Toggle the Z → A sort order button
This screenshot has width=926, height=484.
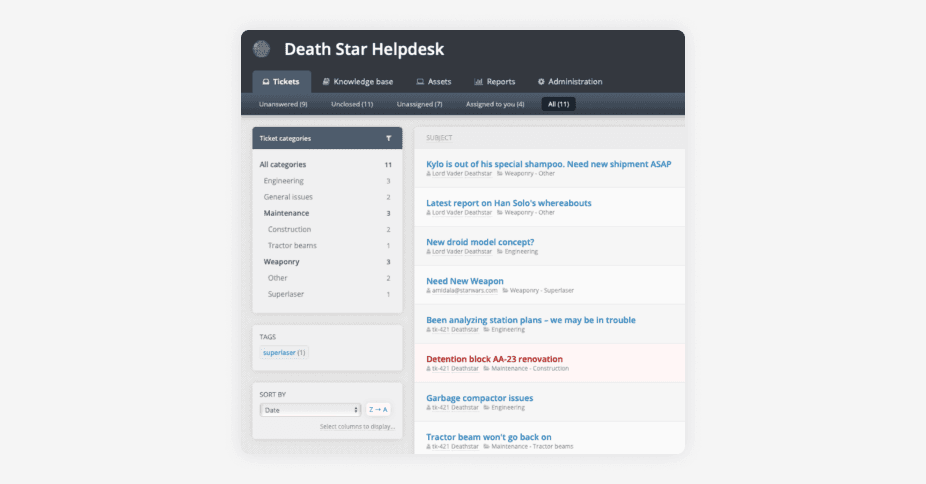pyautogui.click(x=378, y=410)
